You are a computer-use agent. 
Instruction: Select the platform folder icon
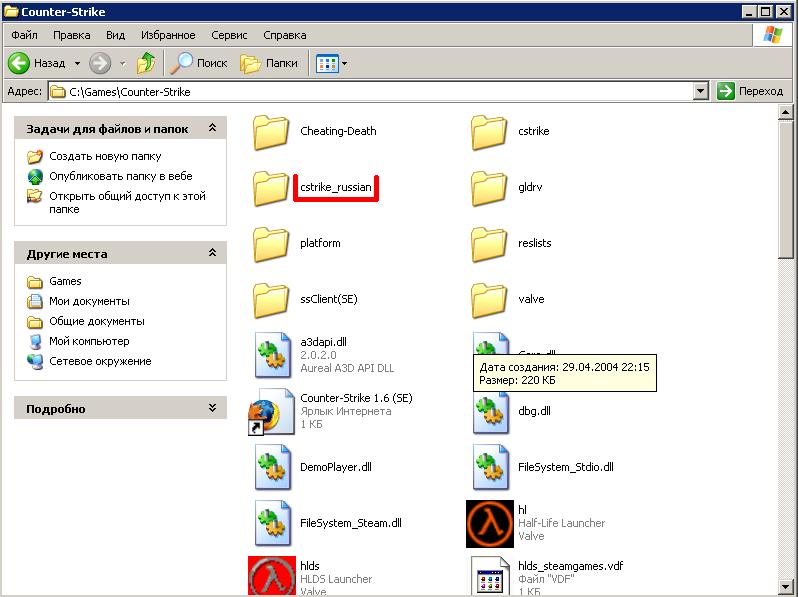pos(271,244)
